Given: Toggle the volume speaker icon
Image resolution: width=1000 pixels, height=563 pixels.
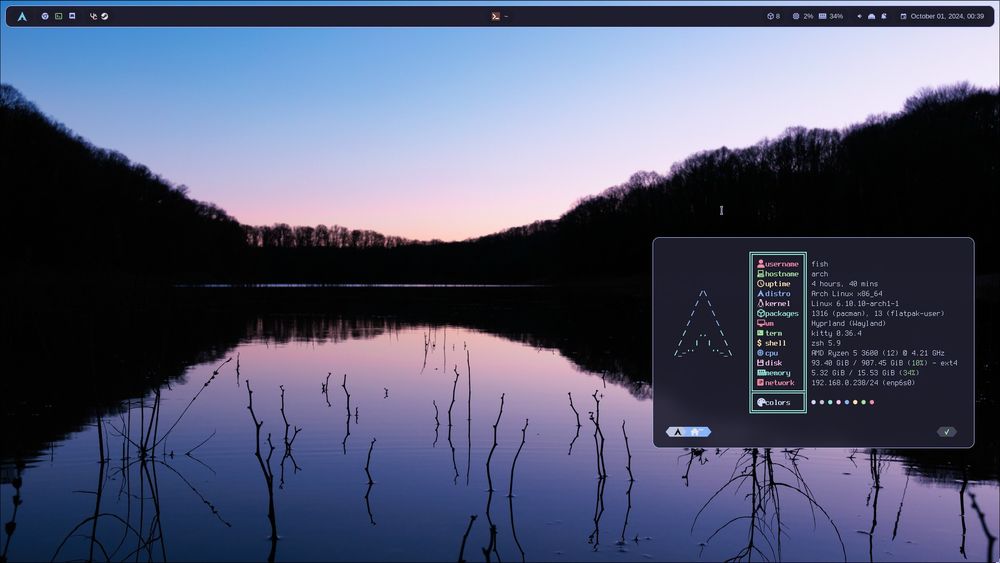Looking at the screenshot, I should (x=860, y=16).
